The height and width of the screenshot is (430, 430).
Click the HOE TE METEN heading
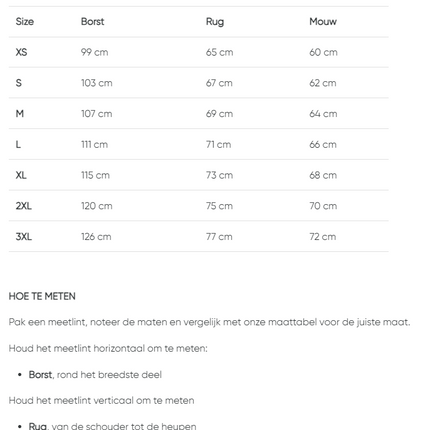click(x=42, y=296)
